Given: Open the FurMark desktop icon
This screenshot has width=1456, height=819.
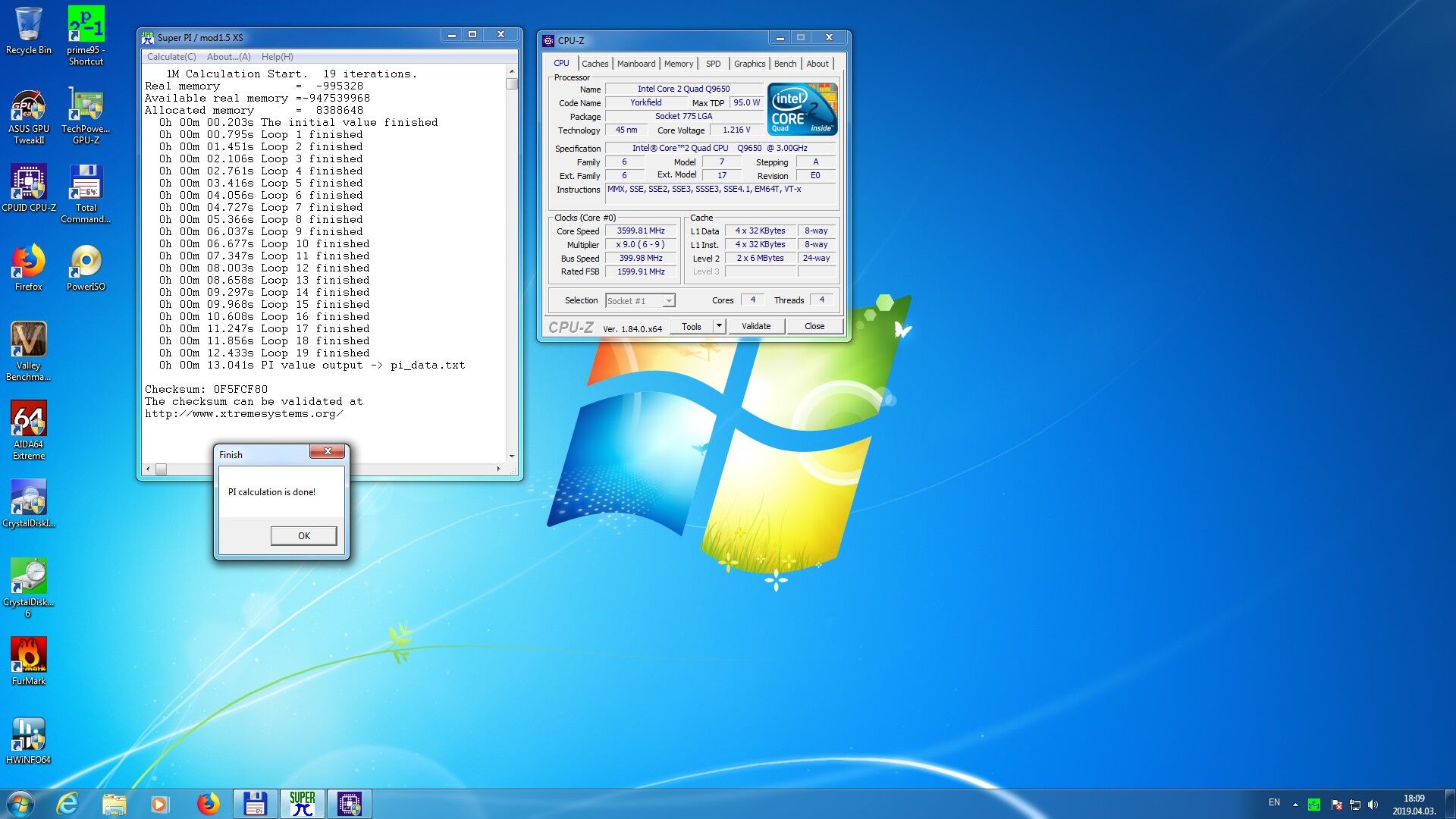Looking at the screenshot, I should coord(29,661).
